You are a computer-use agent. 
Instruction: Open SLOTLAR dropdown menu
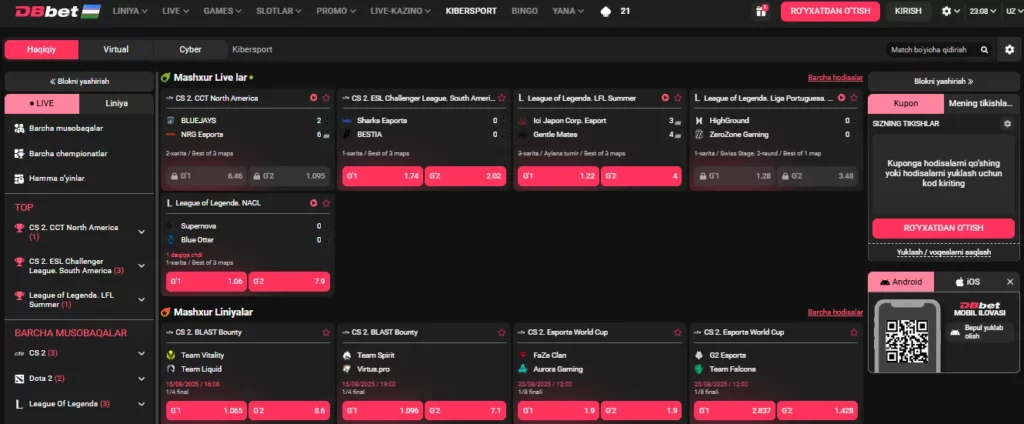click(279, 11)
